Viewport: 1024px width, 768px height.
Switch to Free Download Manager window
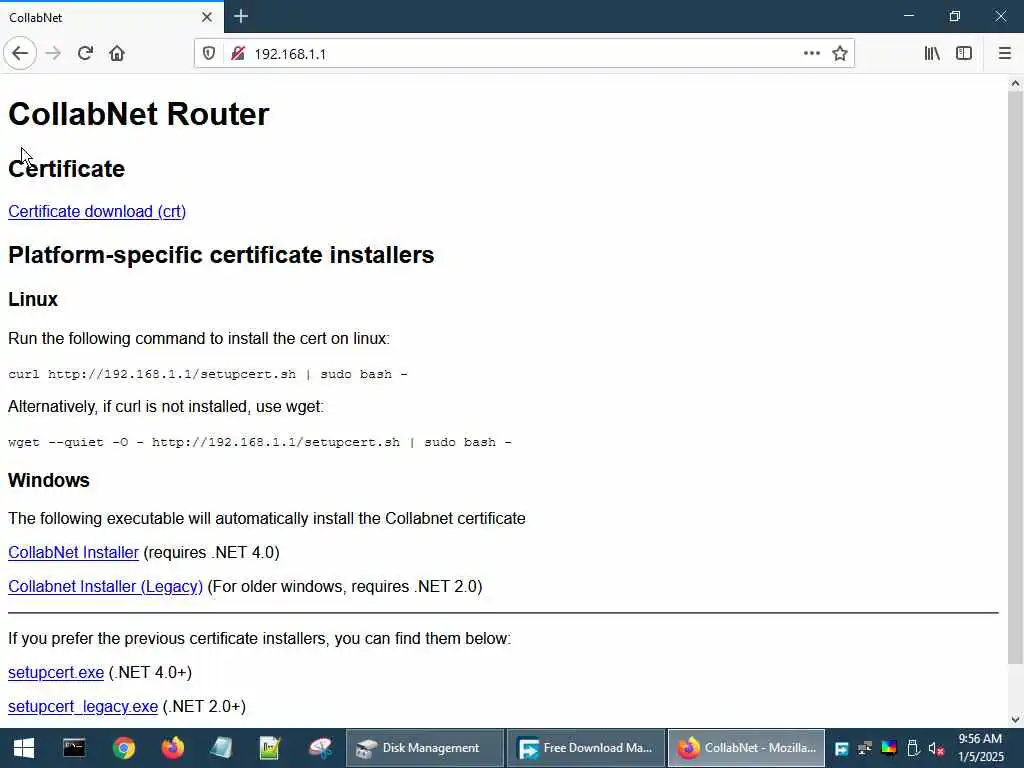(x=586, y=748)
